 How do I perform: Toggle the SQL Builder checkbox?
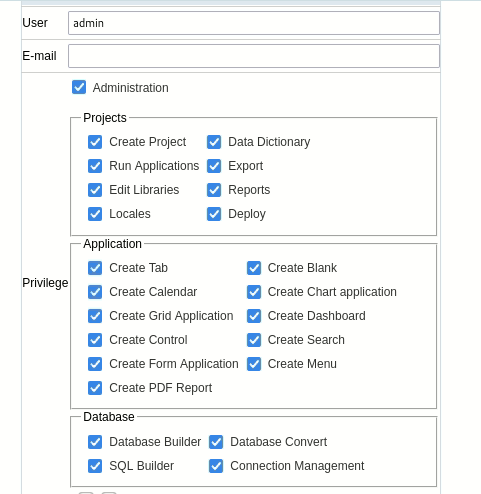pyautogui.click(x=95, y=466)
